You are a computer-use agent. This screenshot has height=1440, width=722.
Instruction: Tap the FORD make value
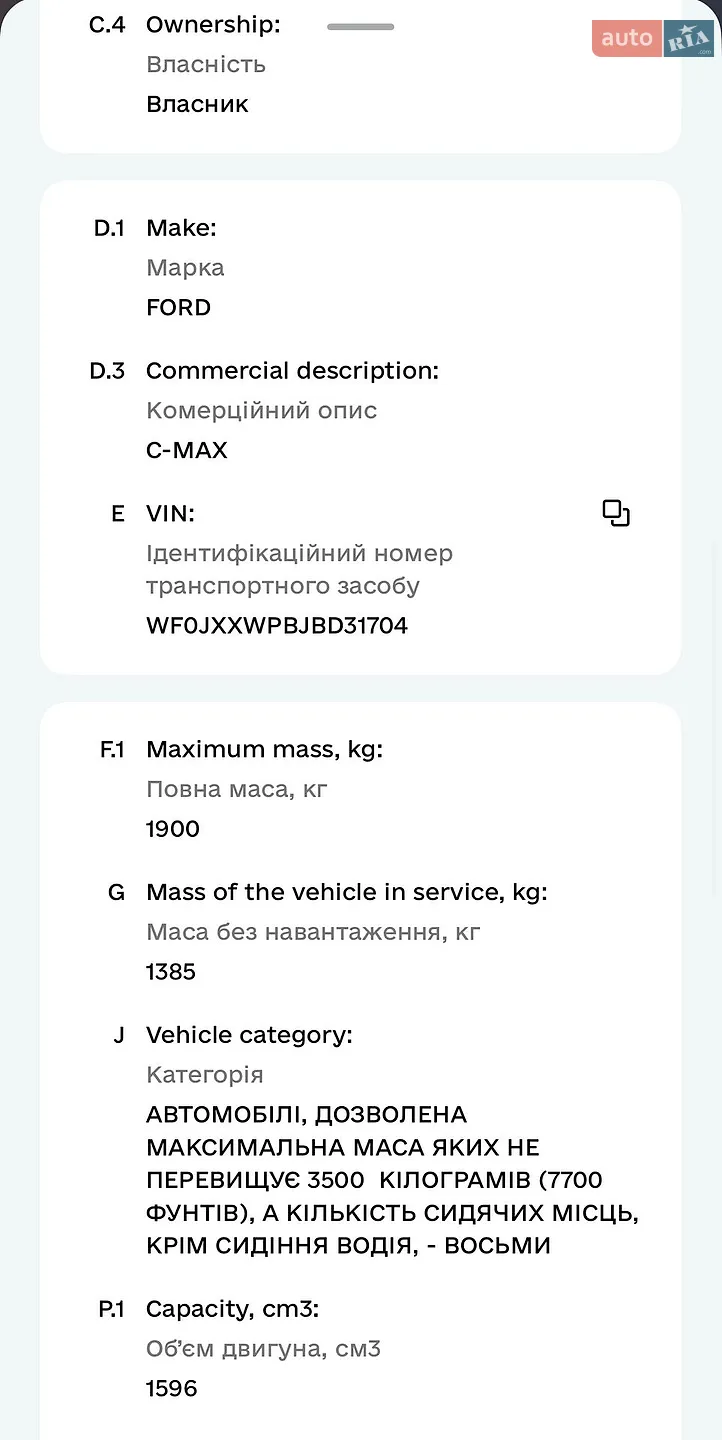point(179,307)
